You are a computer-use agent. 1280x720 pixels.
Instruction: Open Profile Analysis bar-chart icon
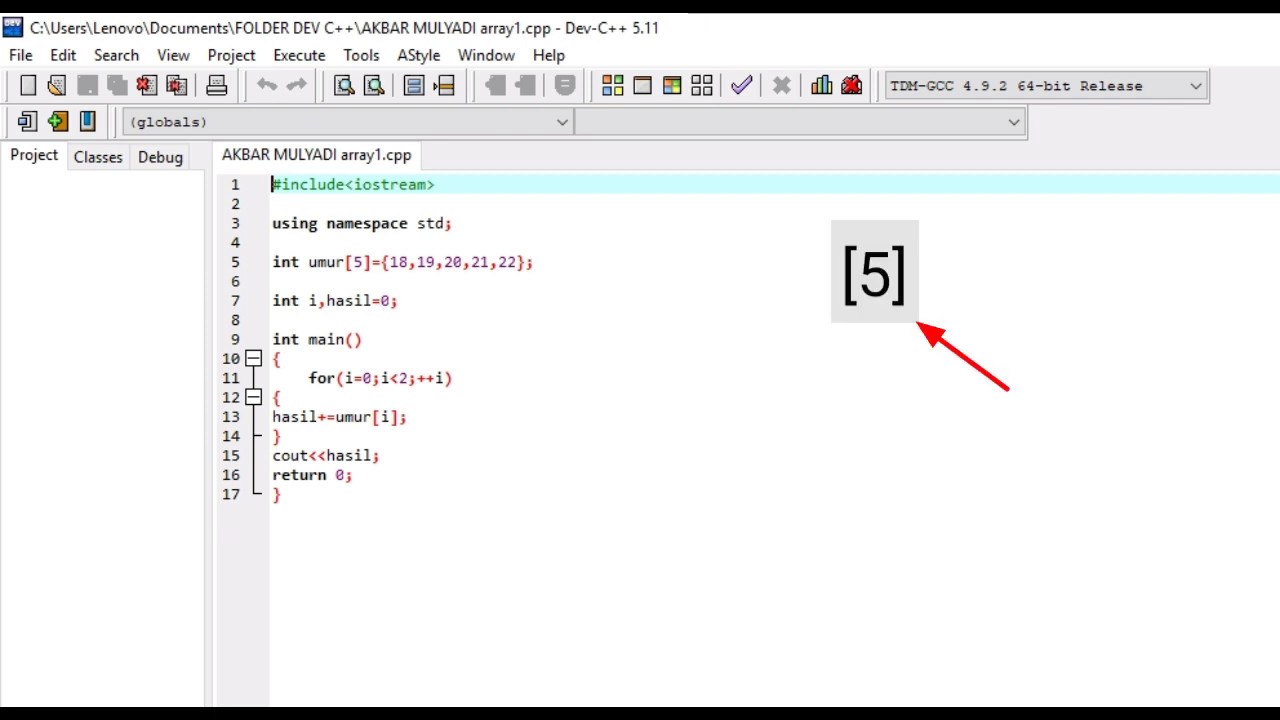tap(822, 86)
